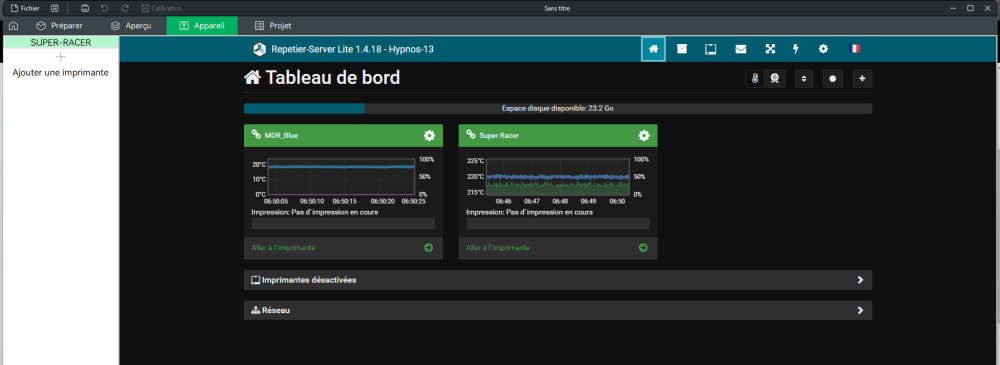The height and width of the screenshot is (365, 1000).
Task: Open the envelope messages icon
Action: [x=740, y=49]
